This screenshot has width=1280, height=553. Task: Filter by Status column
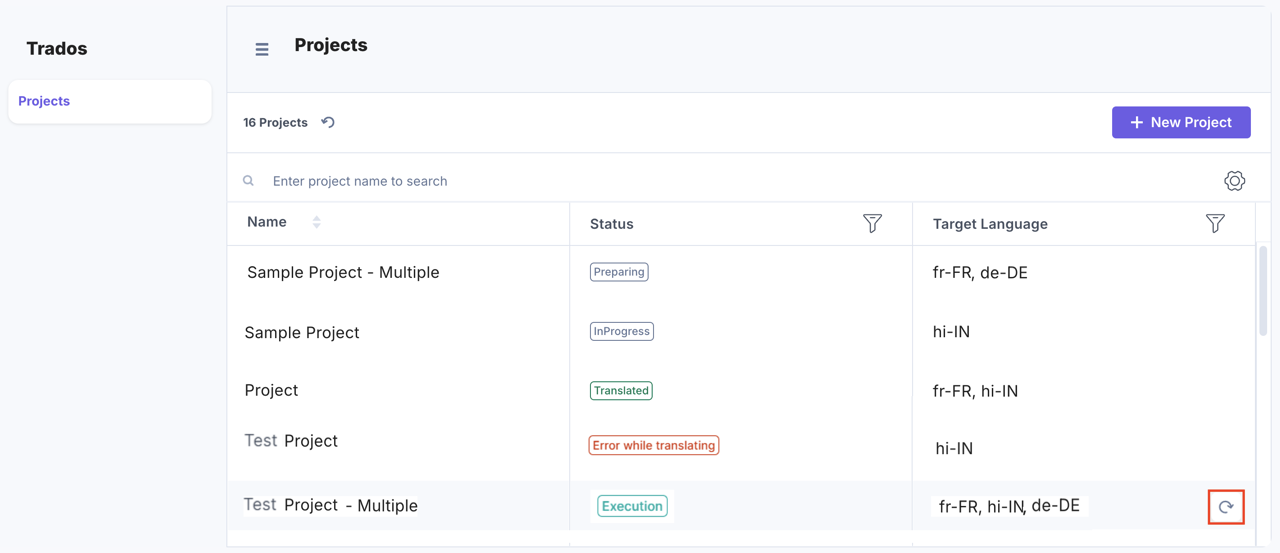pyautogui.click(x=872, y=223)
